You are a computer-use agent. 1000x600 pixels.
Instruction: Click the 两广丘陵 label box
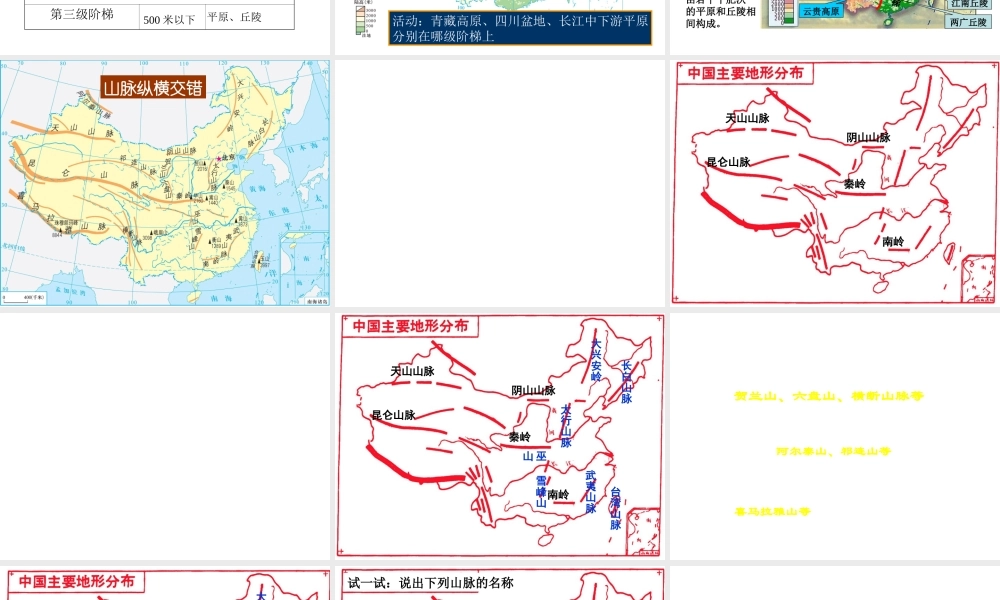click(967, 22)
